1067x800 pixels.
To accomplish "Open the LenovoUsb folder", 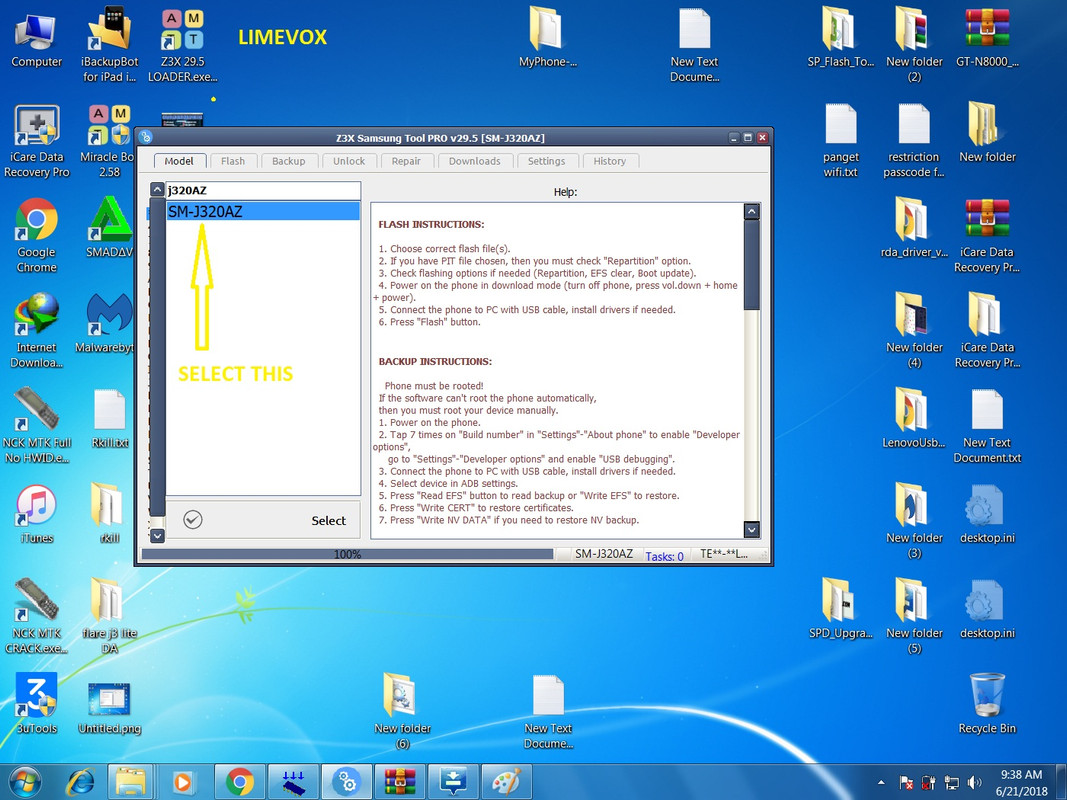I will [x=914, y=419].
